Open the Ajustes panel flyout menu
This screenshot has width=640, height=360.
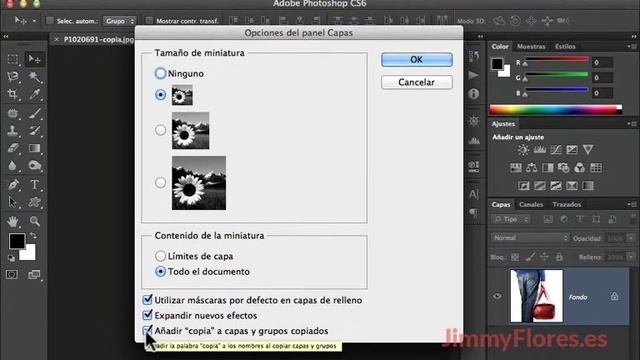click(632, 124)
